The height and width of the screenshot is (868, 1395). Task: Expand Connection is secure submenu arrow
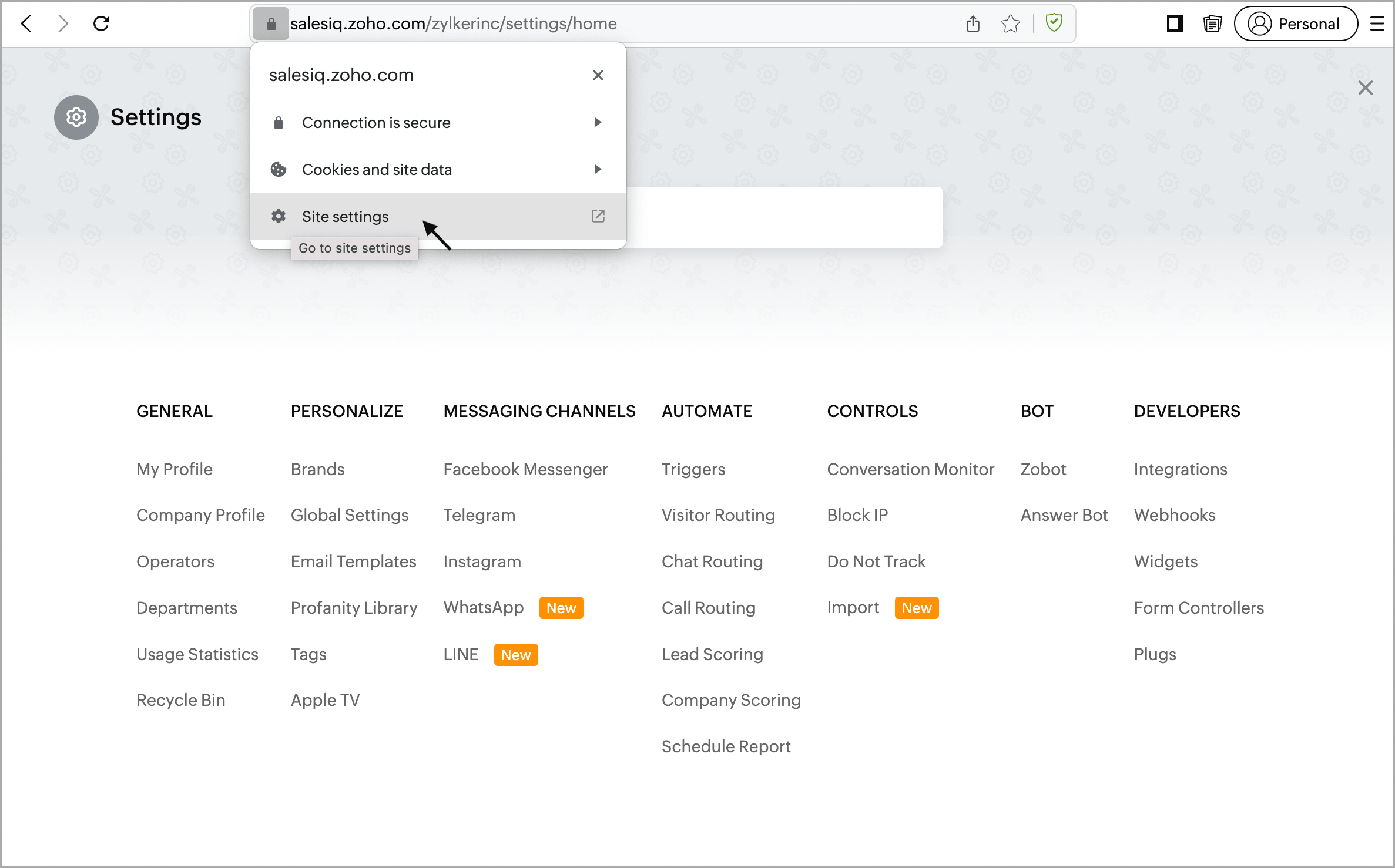[x=598, y=122]
